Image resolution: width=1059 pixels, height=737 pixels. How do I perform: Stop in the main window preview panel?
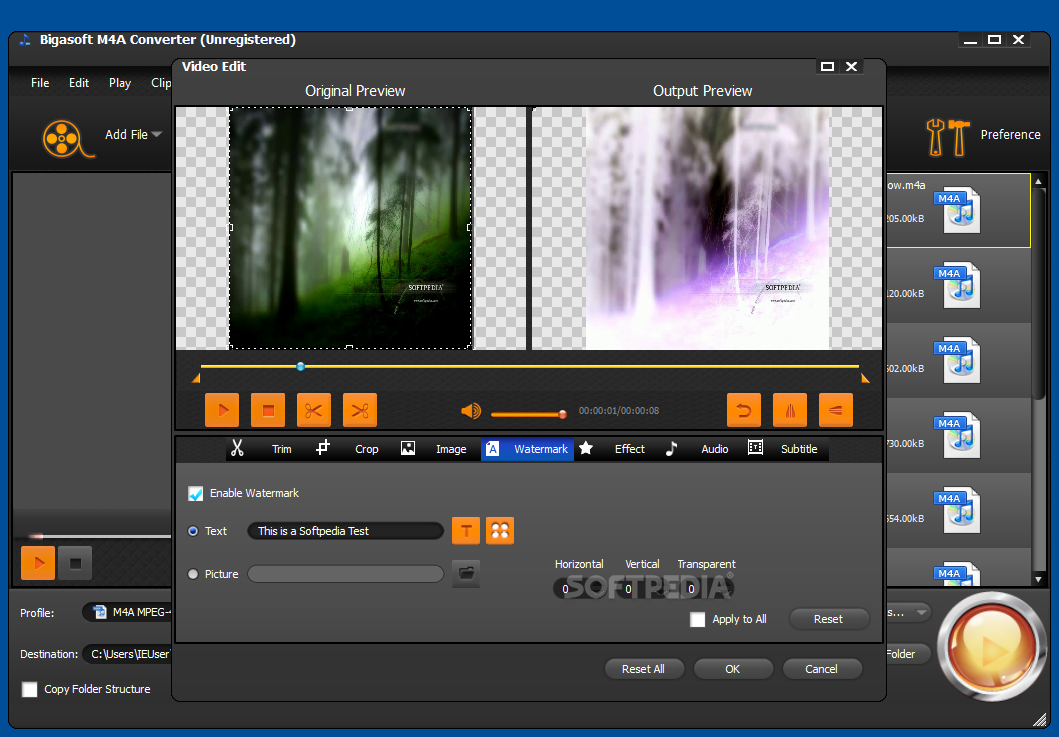pyautogui.click(x=75, y=563)
